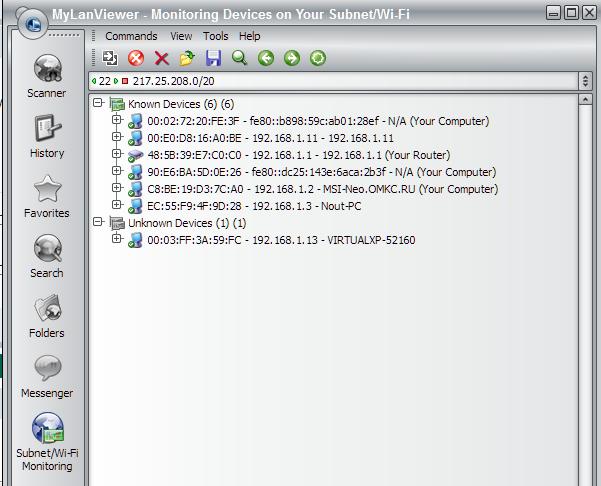Open Subnet/Wi-Fi Monitoring panel
This screenshot has height=486, width=601.
(x=47, y=442)
